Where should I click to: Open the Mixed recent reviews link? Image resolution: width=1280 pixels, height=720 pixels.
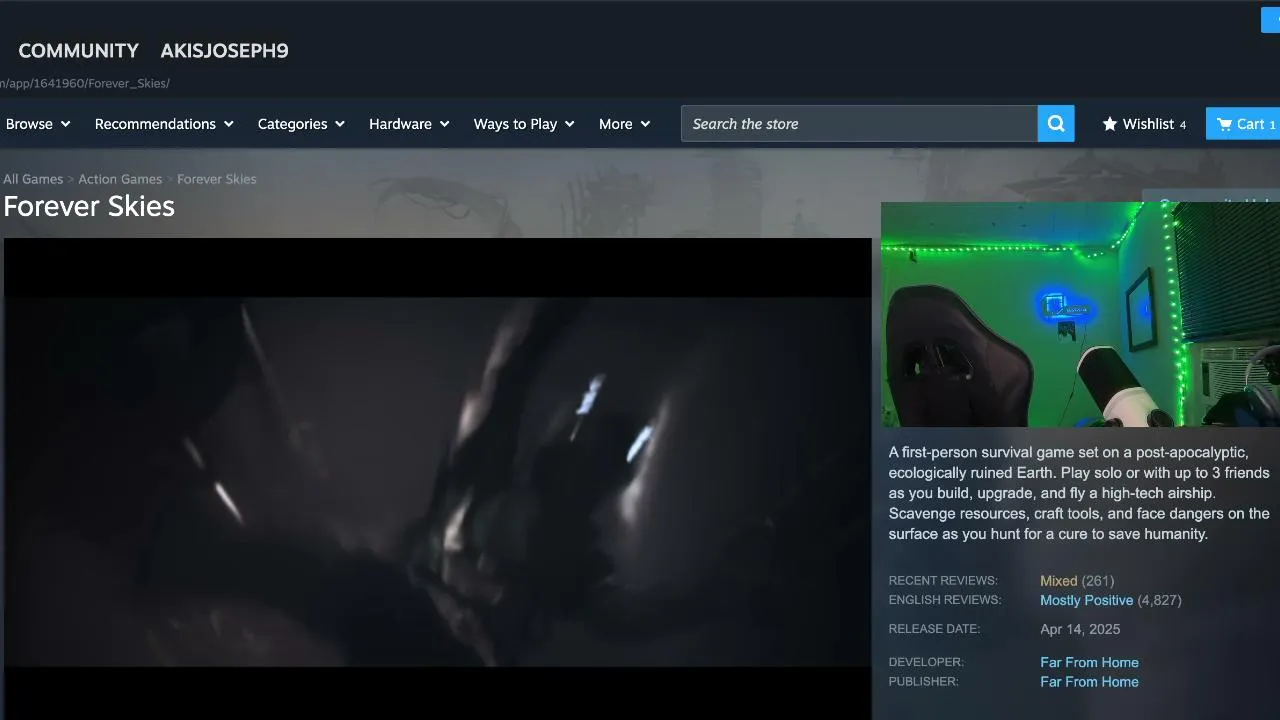[x=1059, y=581]
